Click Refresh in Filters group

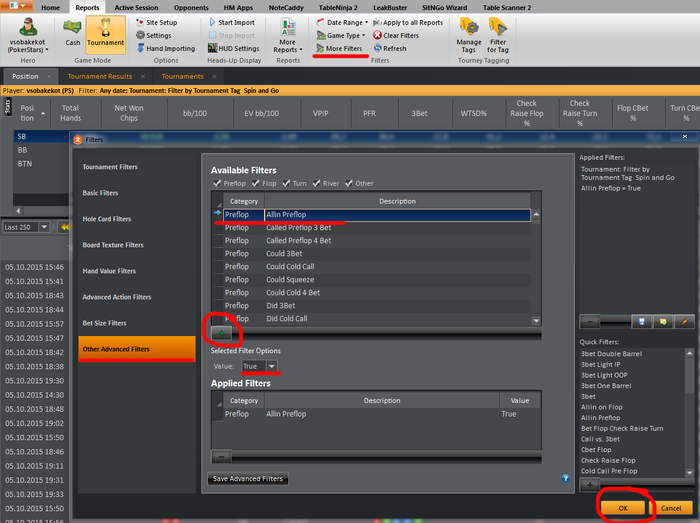tap(390, 48)
